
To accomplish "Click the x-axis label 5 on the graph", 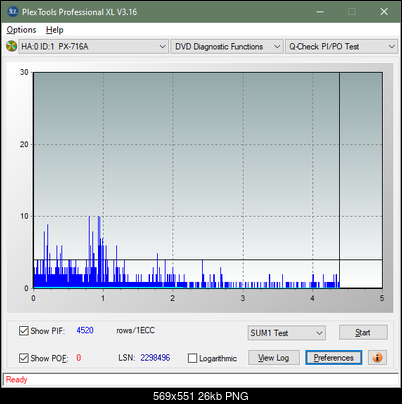I will pyautogui.click(x=382, y=298).
